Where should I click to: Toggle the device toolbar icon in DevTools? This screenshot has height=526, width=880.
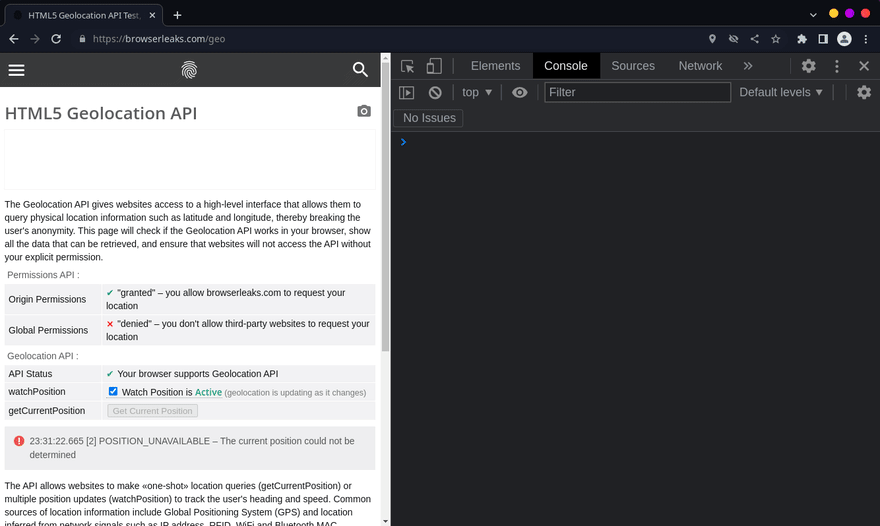434,66
